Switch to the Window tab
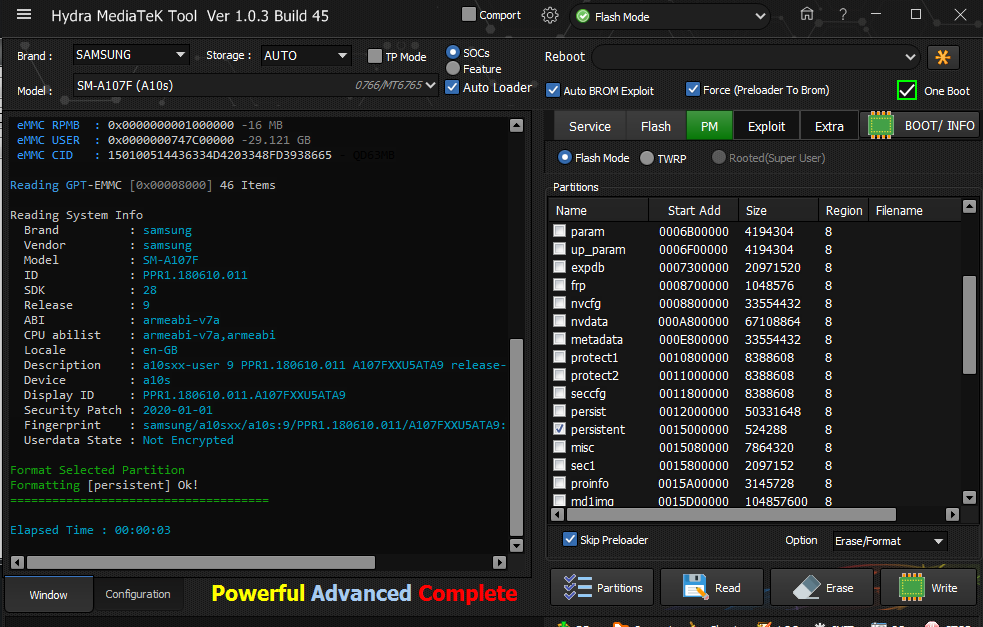 (48, 594)
